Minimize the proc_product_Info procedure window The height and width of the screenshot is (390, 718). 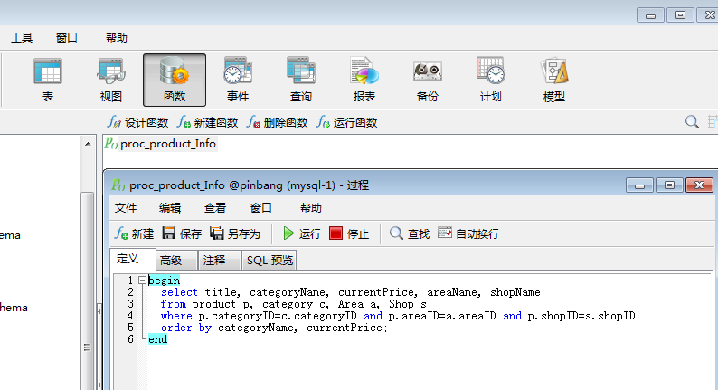tap(640, 185)
